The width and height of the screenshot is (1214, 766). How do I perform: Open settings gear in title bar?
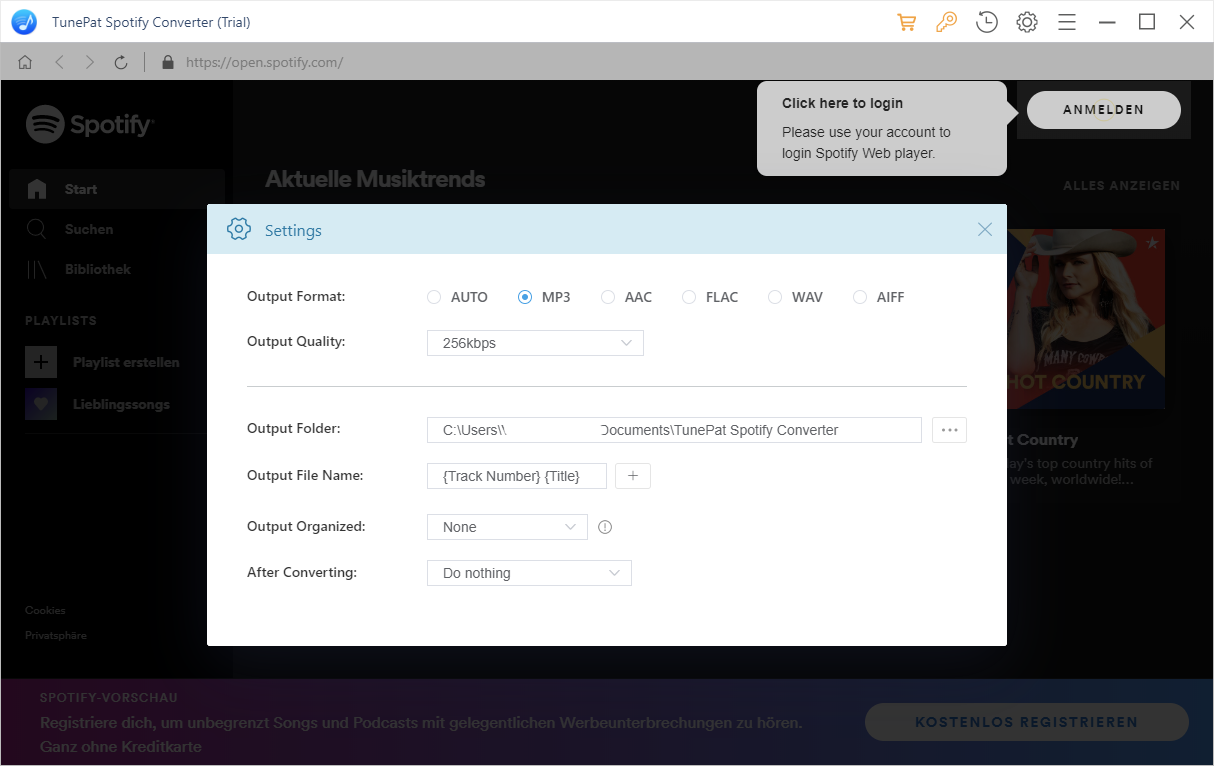[1027, 22]
